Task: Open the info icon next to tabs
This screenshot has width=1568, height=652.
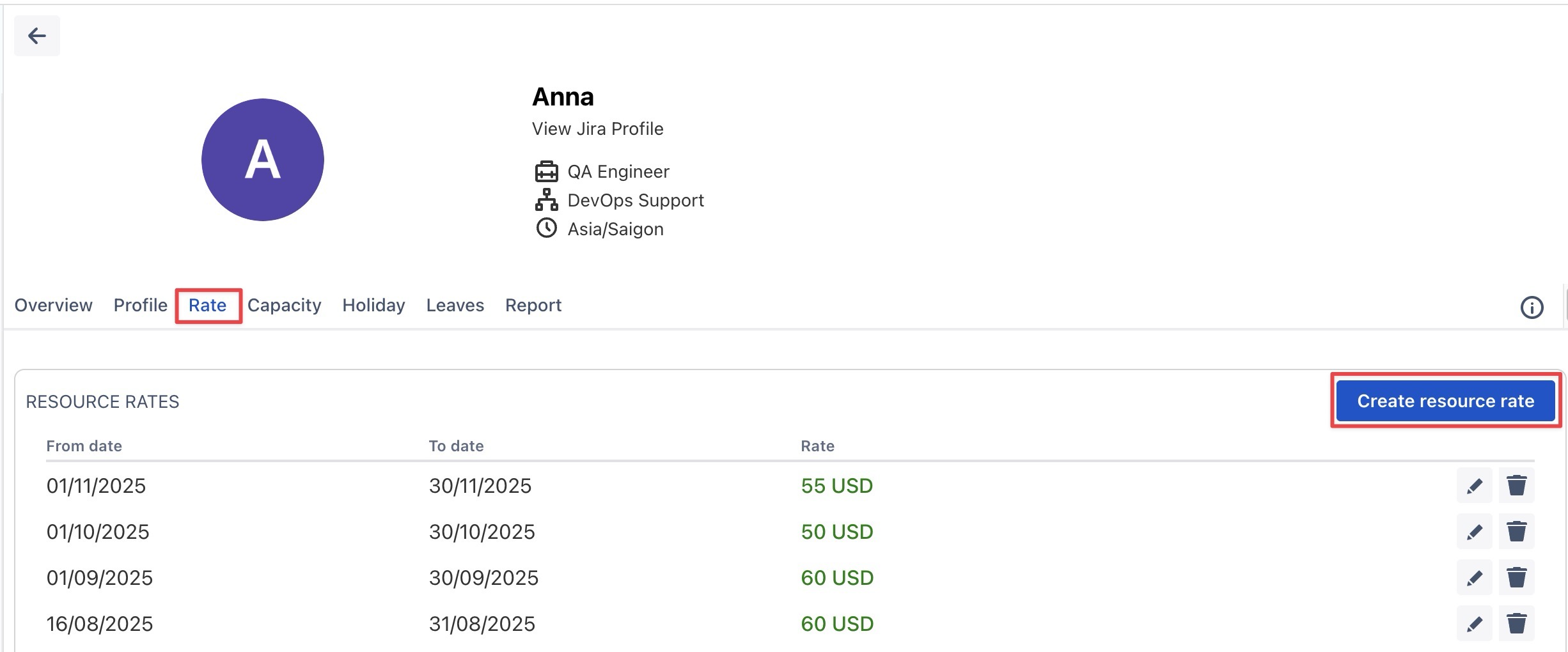Action: tap(1532, 307)
